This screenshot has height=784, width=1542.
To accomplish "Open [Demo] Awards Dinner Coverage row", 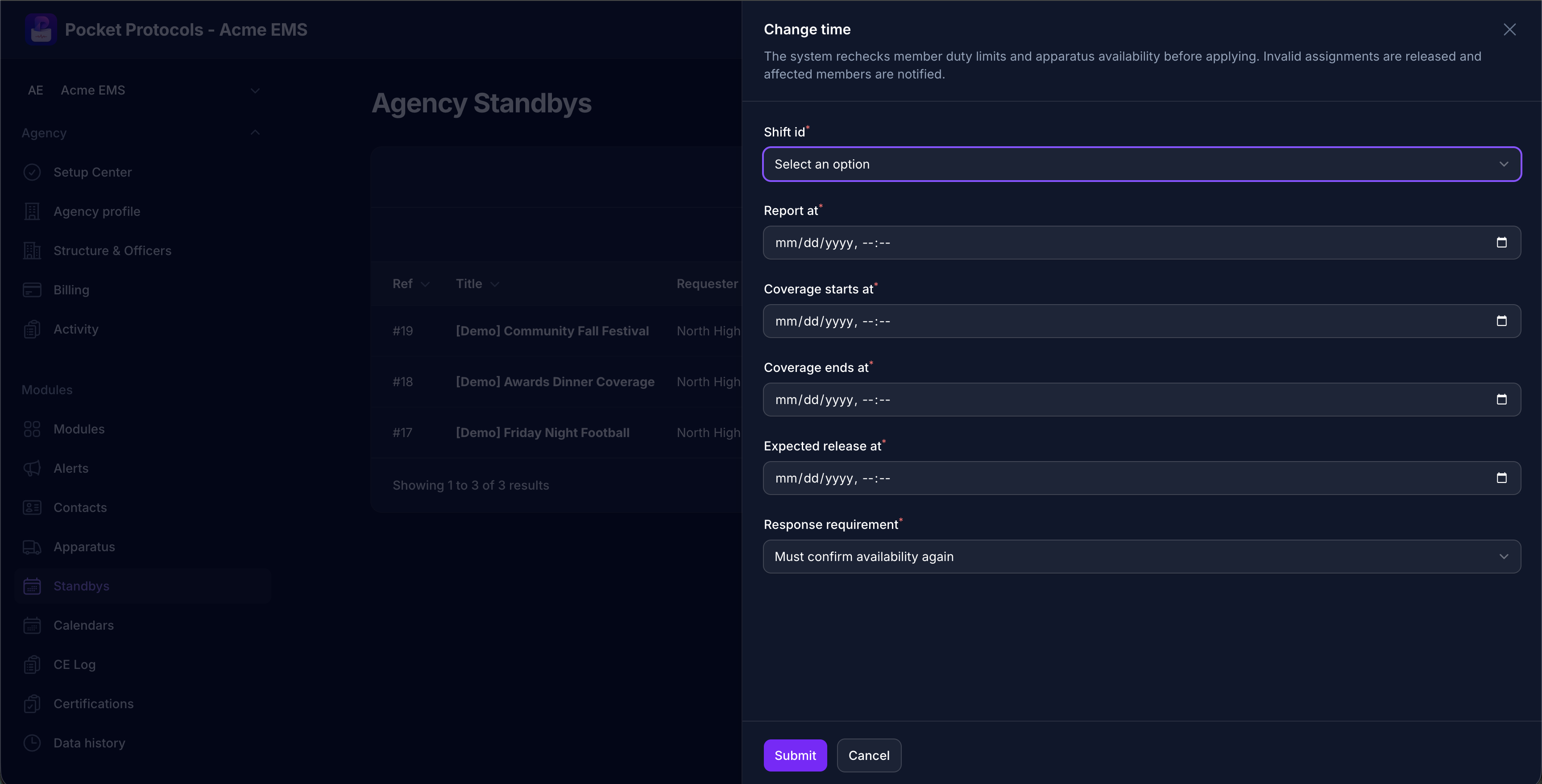I will 555,382.
